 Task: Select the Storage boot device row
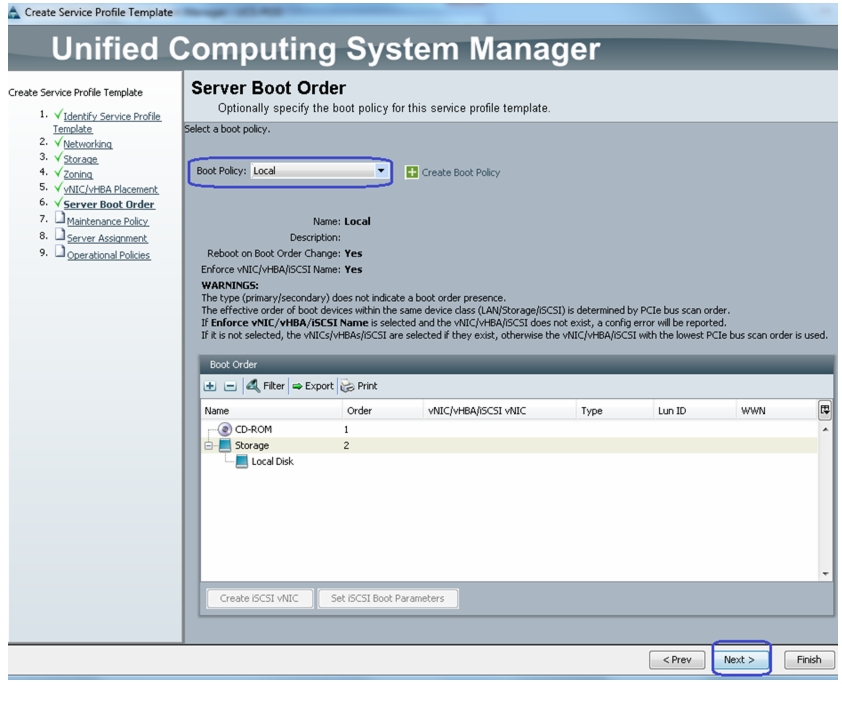tap(509, 445)
